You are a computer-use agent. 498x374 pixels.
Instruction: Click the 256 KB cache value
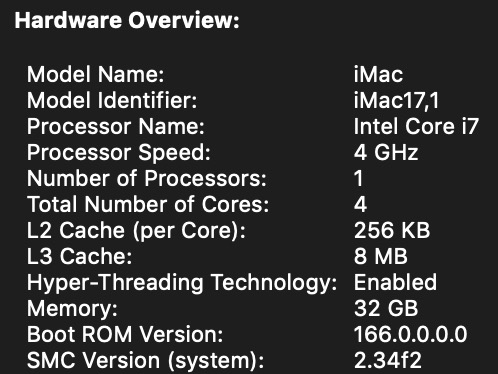tap(392, 230)
